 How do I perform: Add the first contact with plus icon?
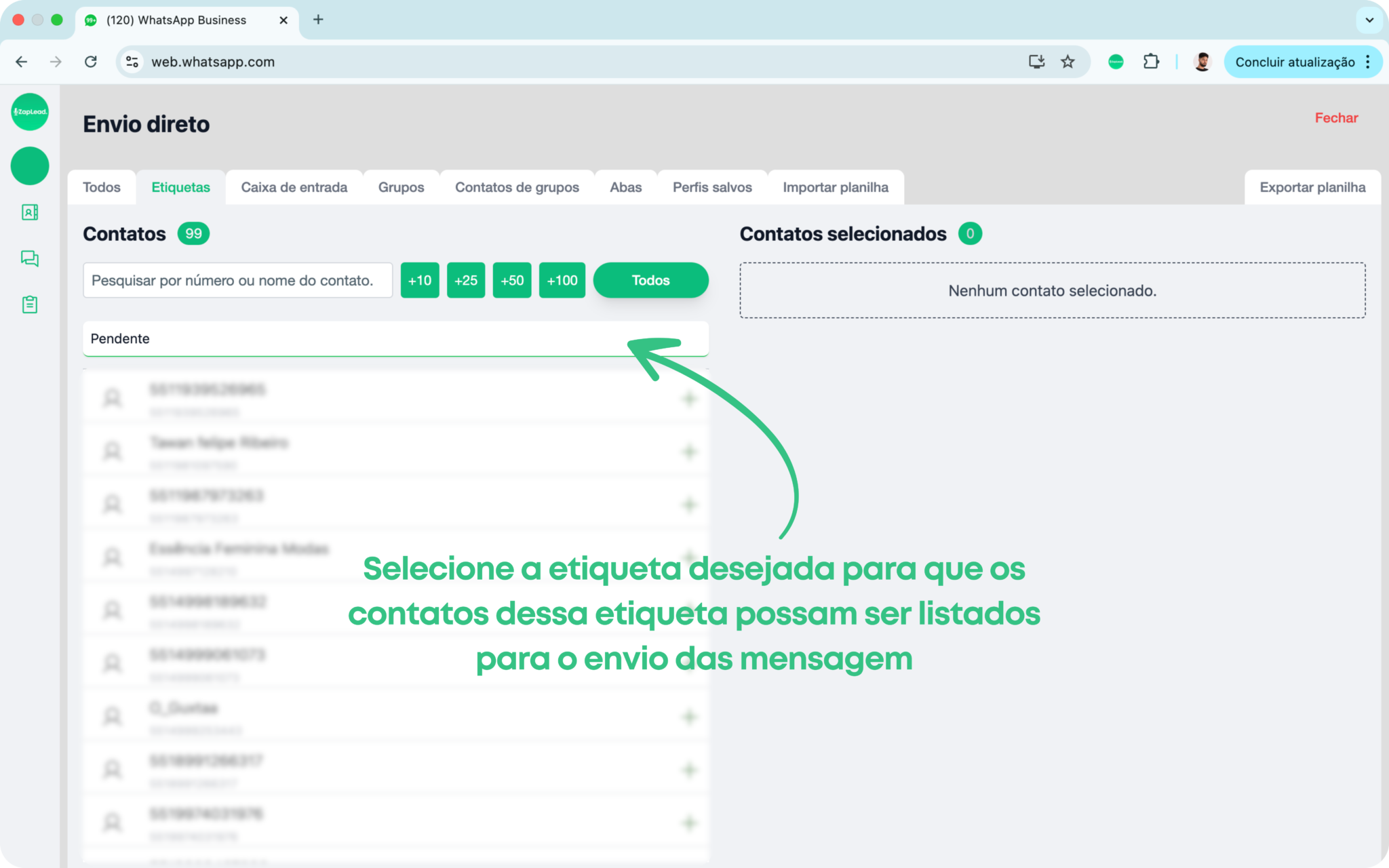click(689, 399)
